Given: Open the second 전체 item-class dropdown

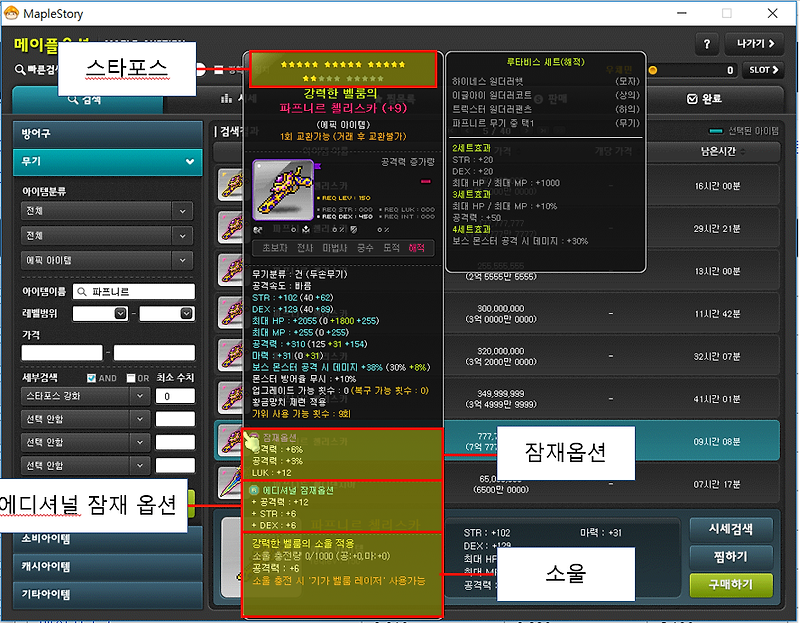Looking at the screenshot, I should [x=107, y=236].
